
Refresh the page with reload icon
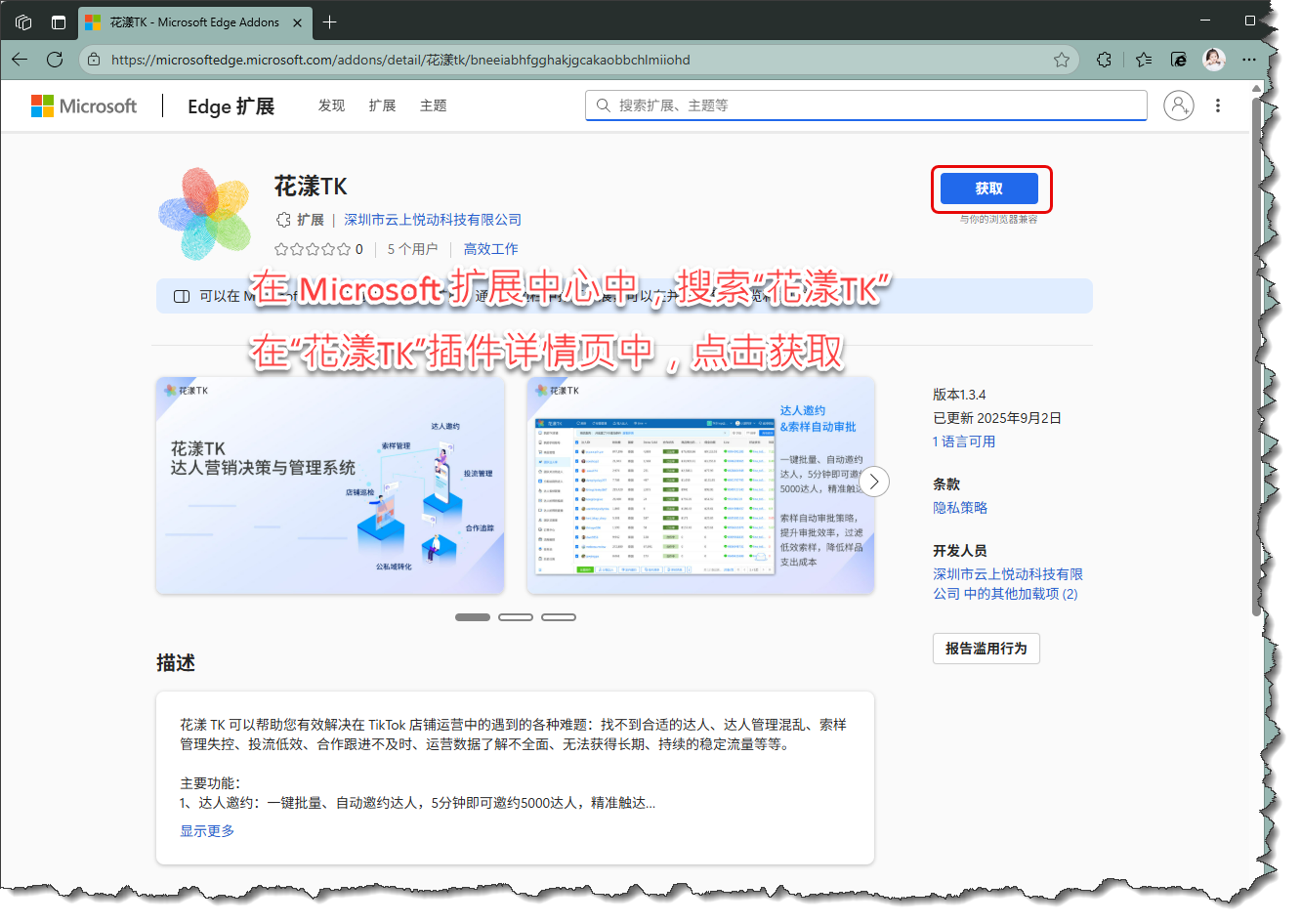55,60
